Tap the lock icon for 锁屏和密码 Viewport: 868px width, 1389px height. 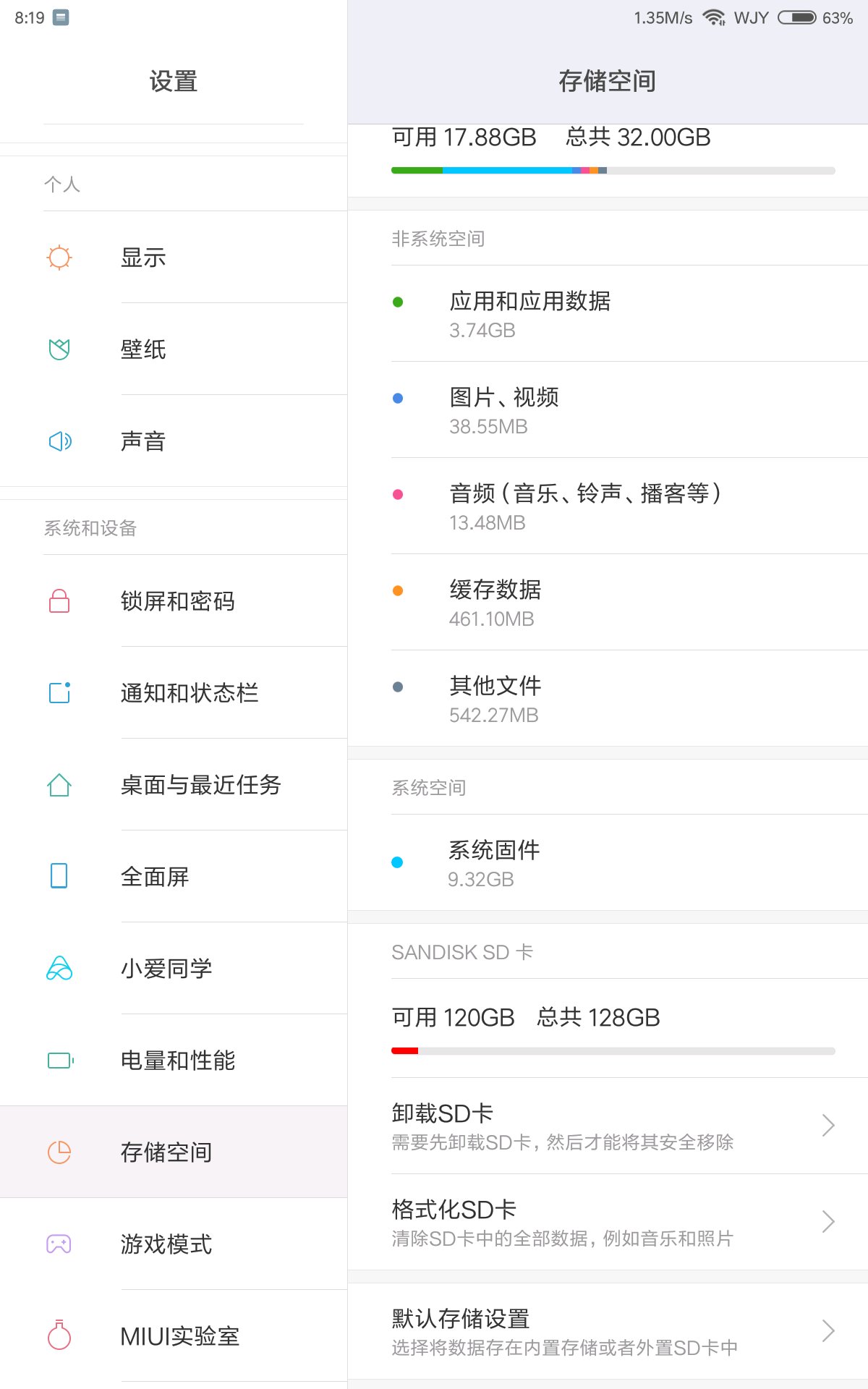point(59,601)
